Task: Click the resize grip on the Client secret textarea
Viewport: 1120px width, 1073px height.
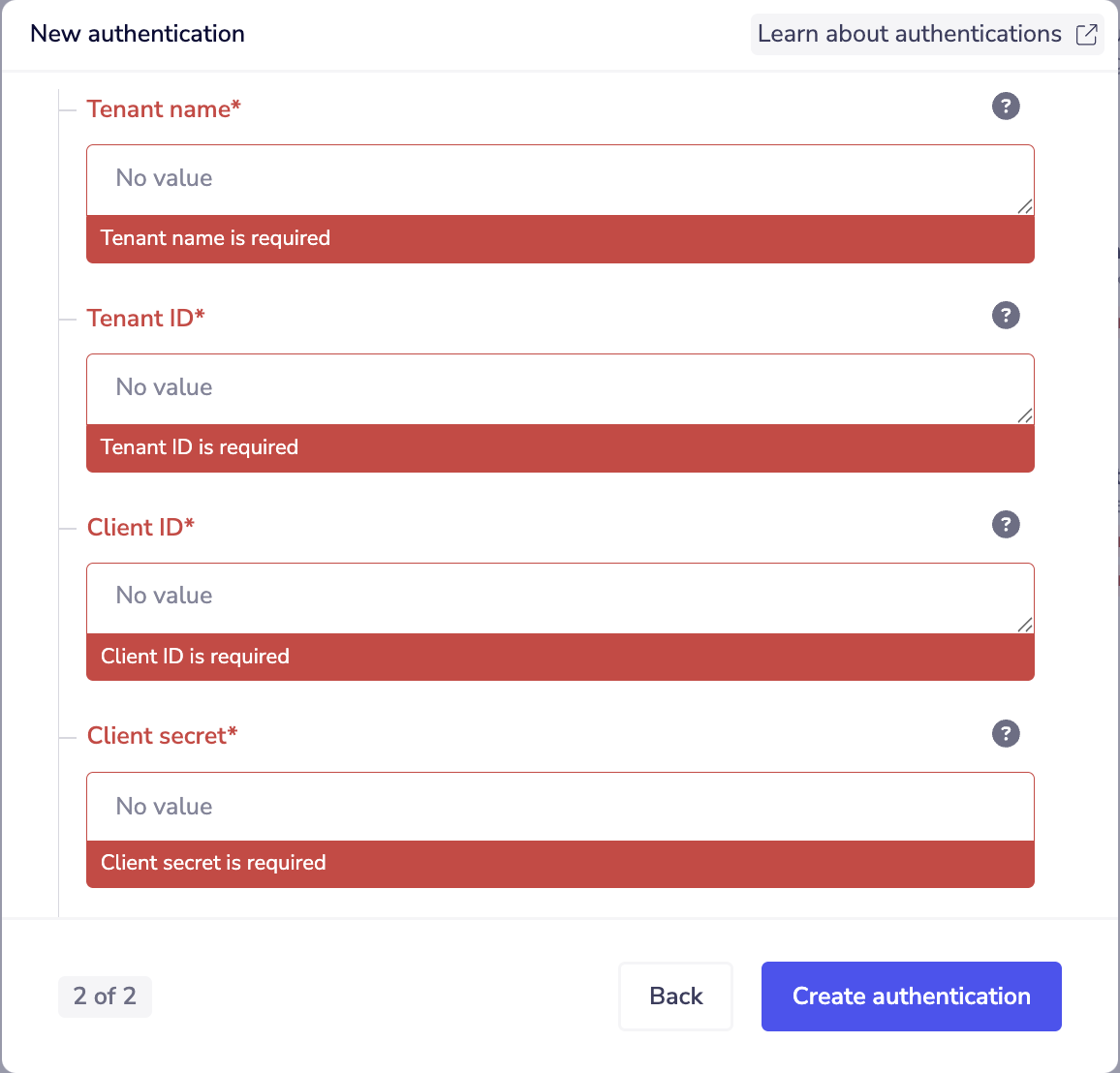Action: (1026, 834)
